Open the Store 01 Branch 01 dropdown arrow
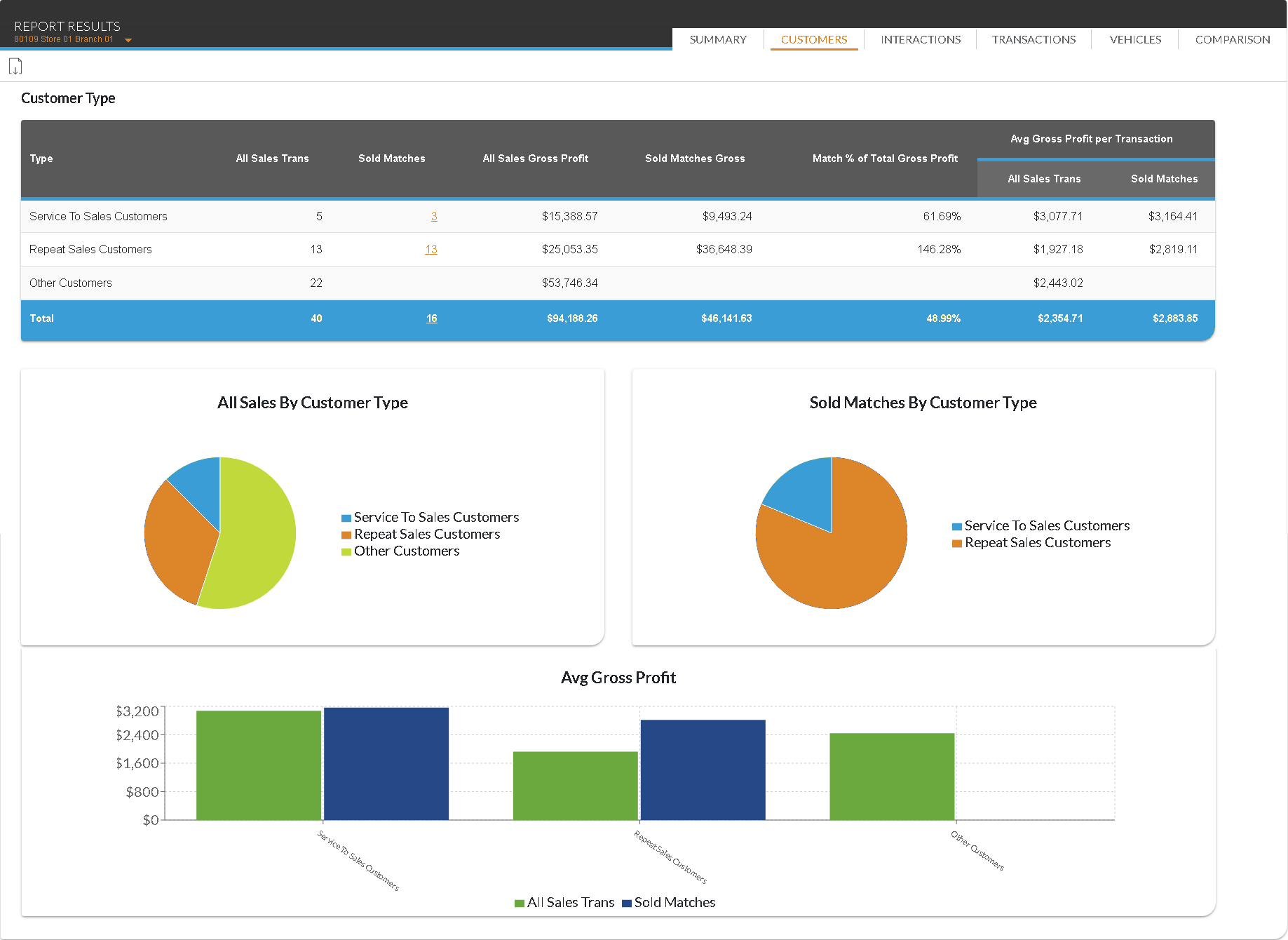This screenshot has width=1288, height=940. 128,40
